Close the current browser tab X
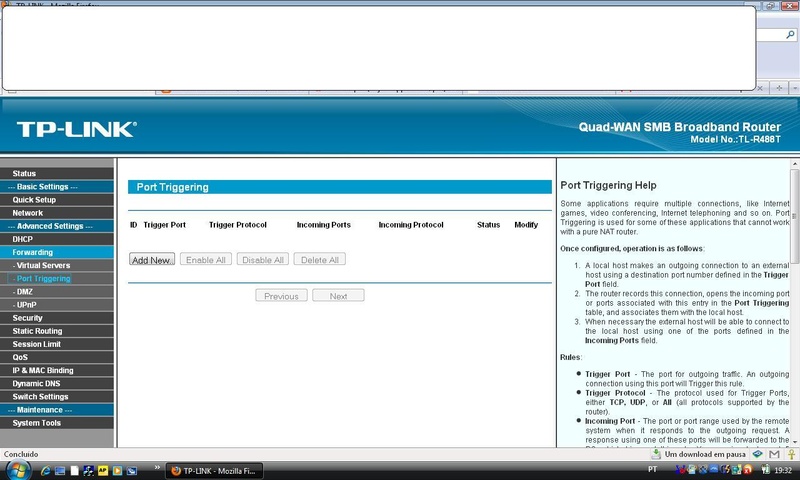 760,88
